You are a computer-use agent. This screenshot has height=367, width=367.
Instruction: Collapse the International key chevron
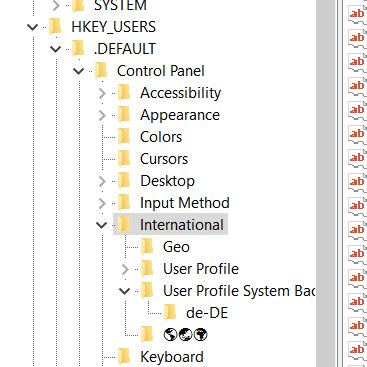101,225
